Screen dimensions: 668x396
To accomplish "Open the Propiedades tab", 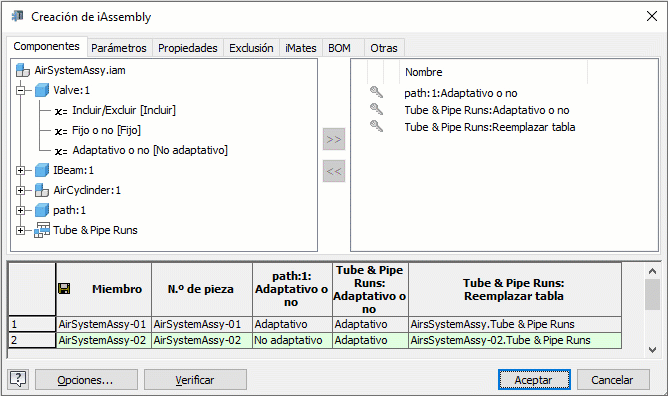I will 187,48.
